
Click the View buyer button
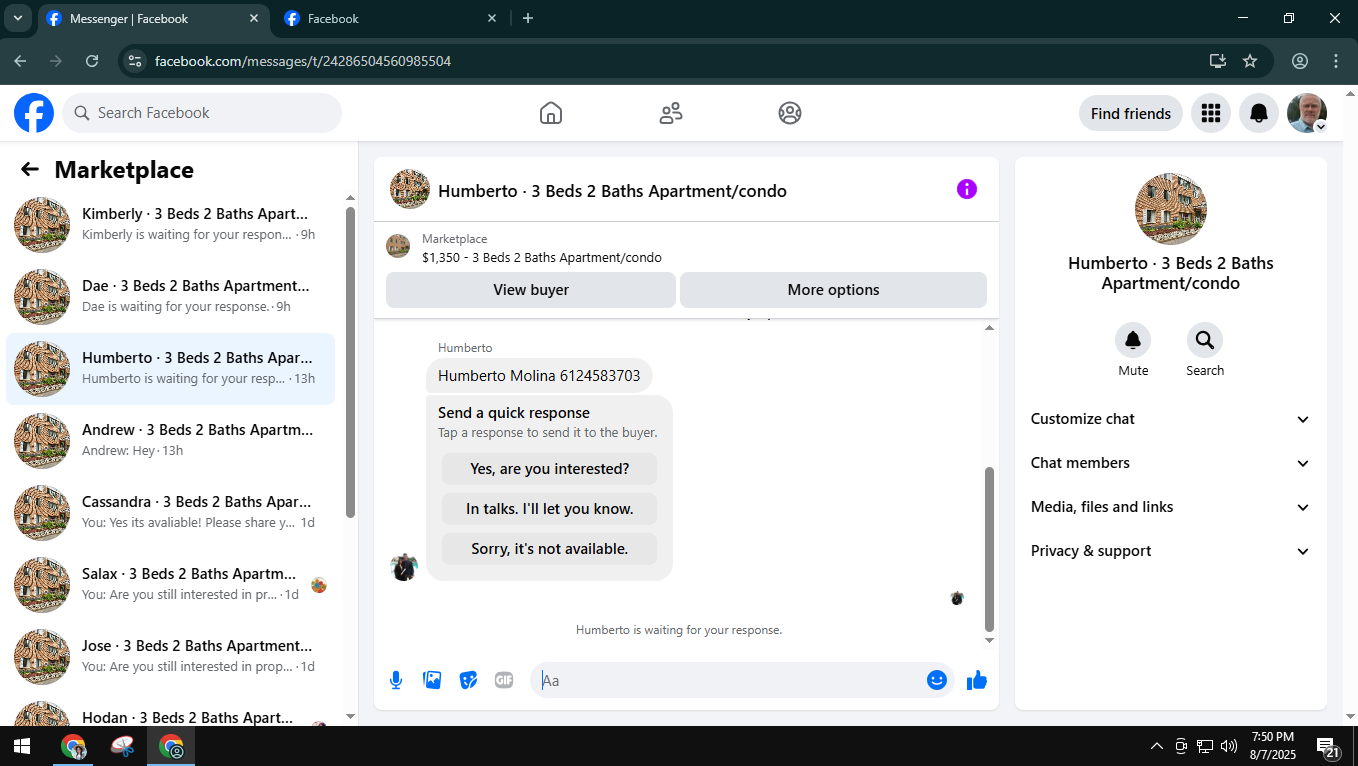coord(531,290)
